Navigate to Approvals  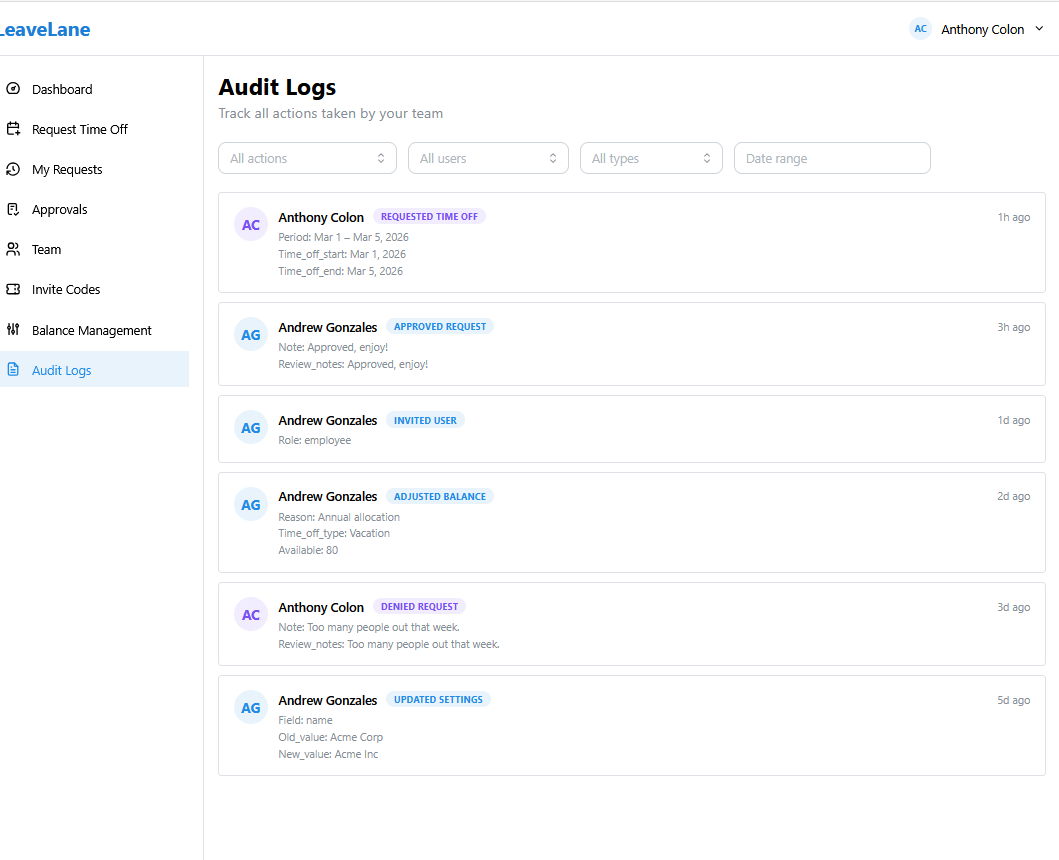(x=95, y=209)
